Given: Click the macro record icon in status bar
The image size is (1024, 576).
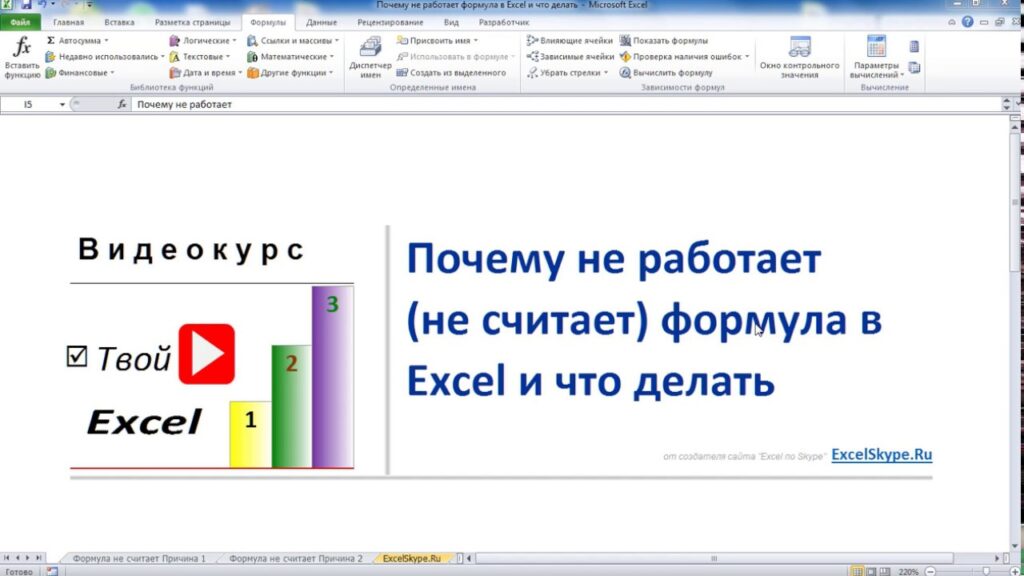Looking at the screenshot, I should click(x=52, y=571).
